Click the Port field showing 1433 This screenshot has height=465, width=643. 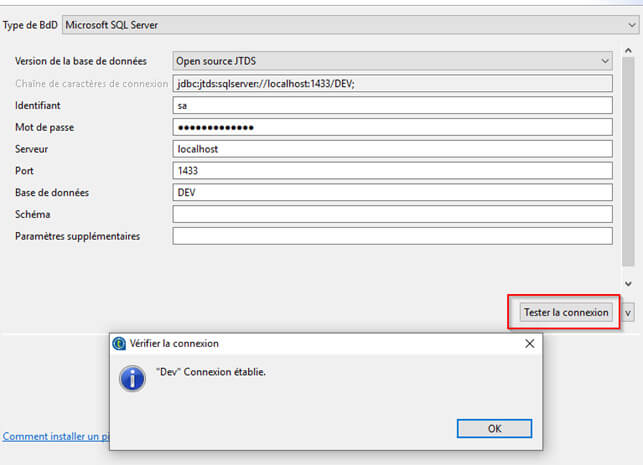point(392,171)
